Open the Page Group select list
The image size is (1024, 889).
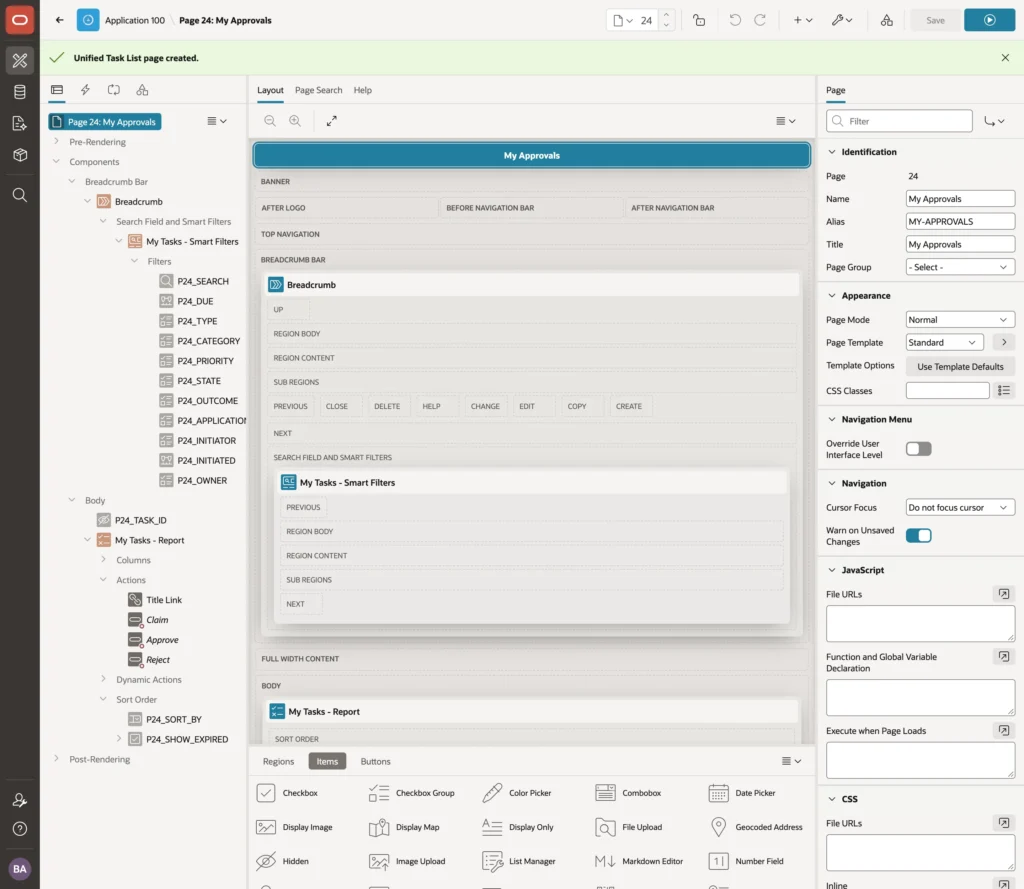click(x=960, y=267)
